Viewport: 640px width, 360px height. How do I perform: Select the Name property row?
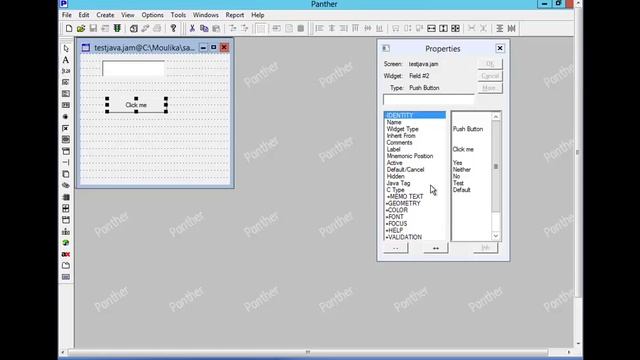(394, 122)
